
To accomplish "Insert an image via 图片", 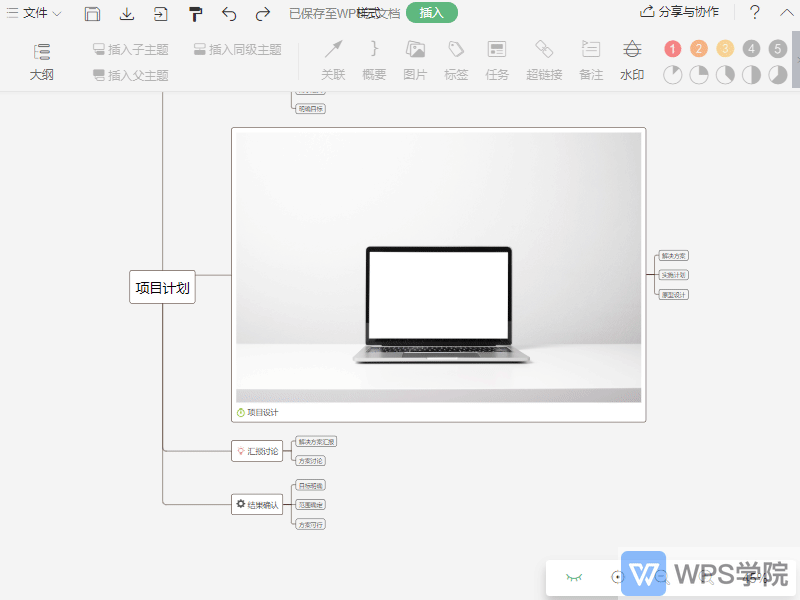I will click(415, 61).
